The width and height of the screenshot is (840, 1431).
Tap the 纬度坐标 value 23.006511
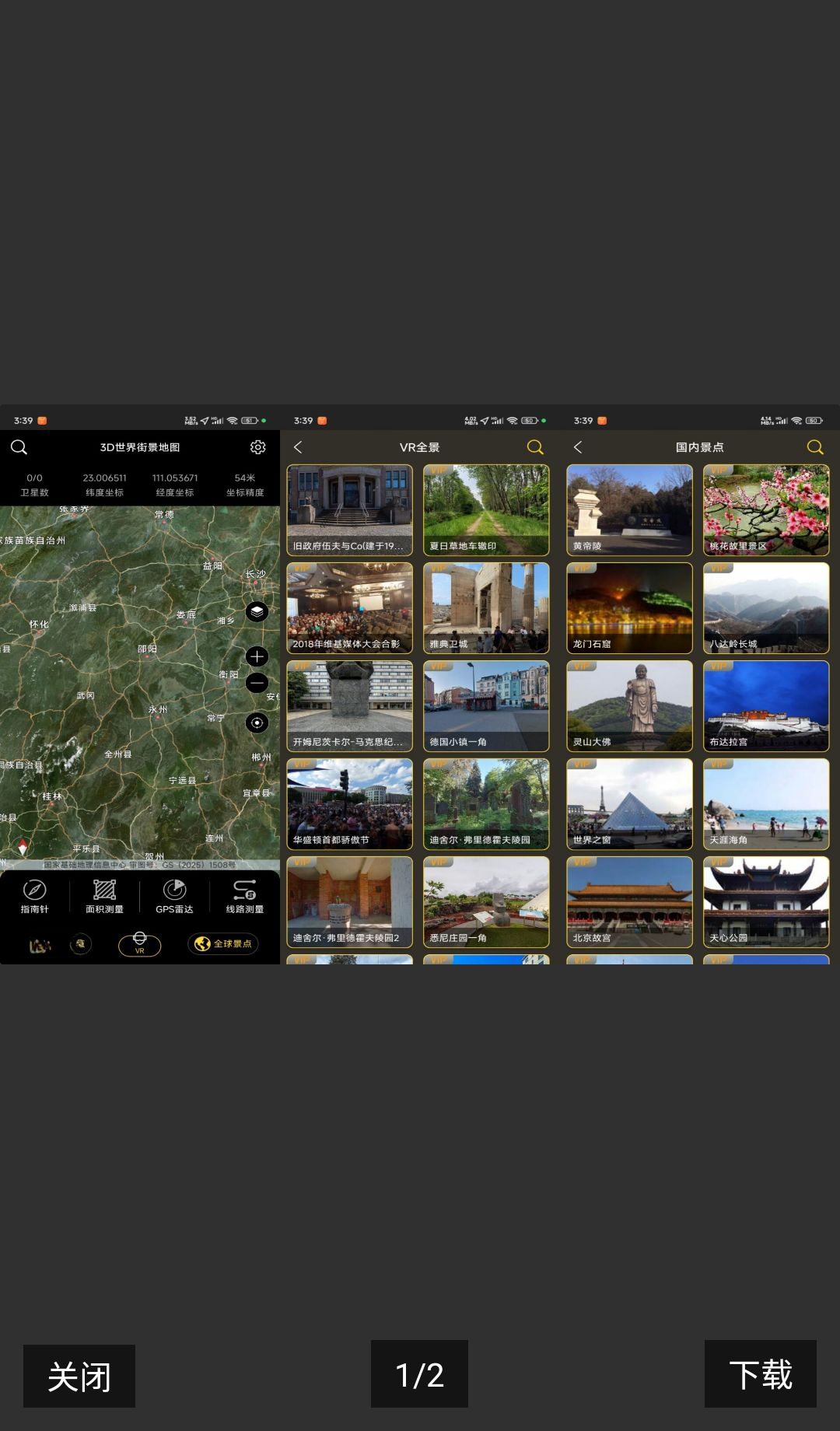pos(104,478)
